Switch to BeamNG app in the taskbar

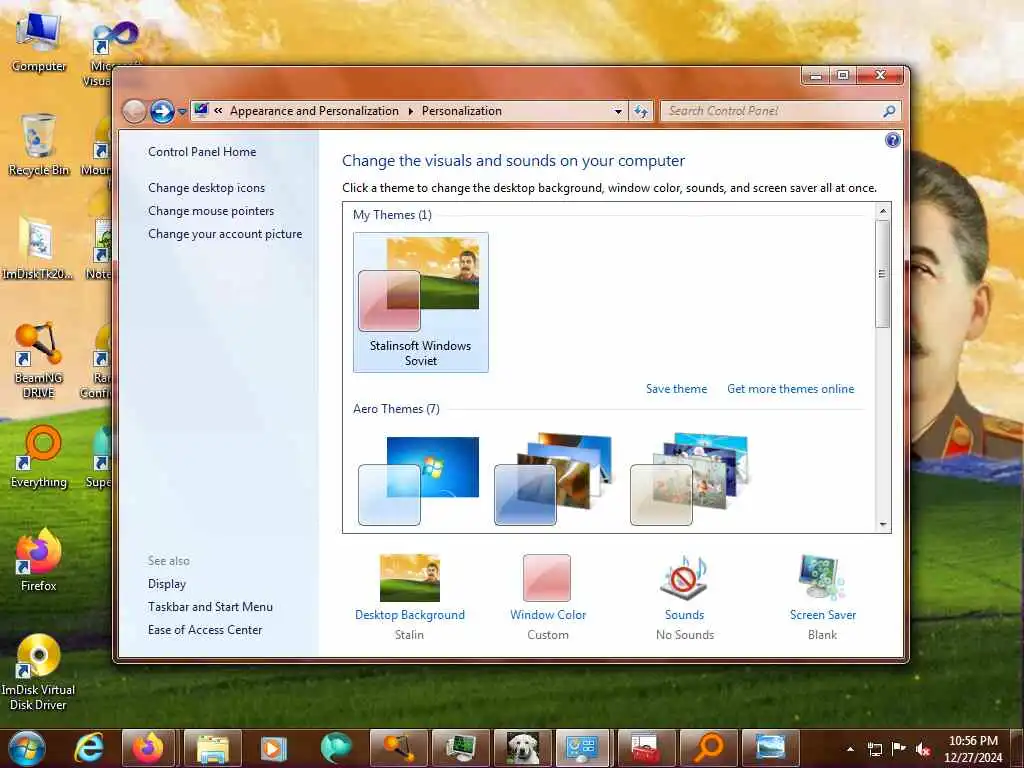point(398,748)
